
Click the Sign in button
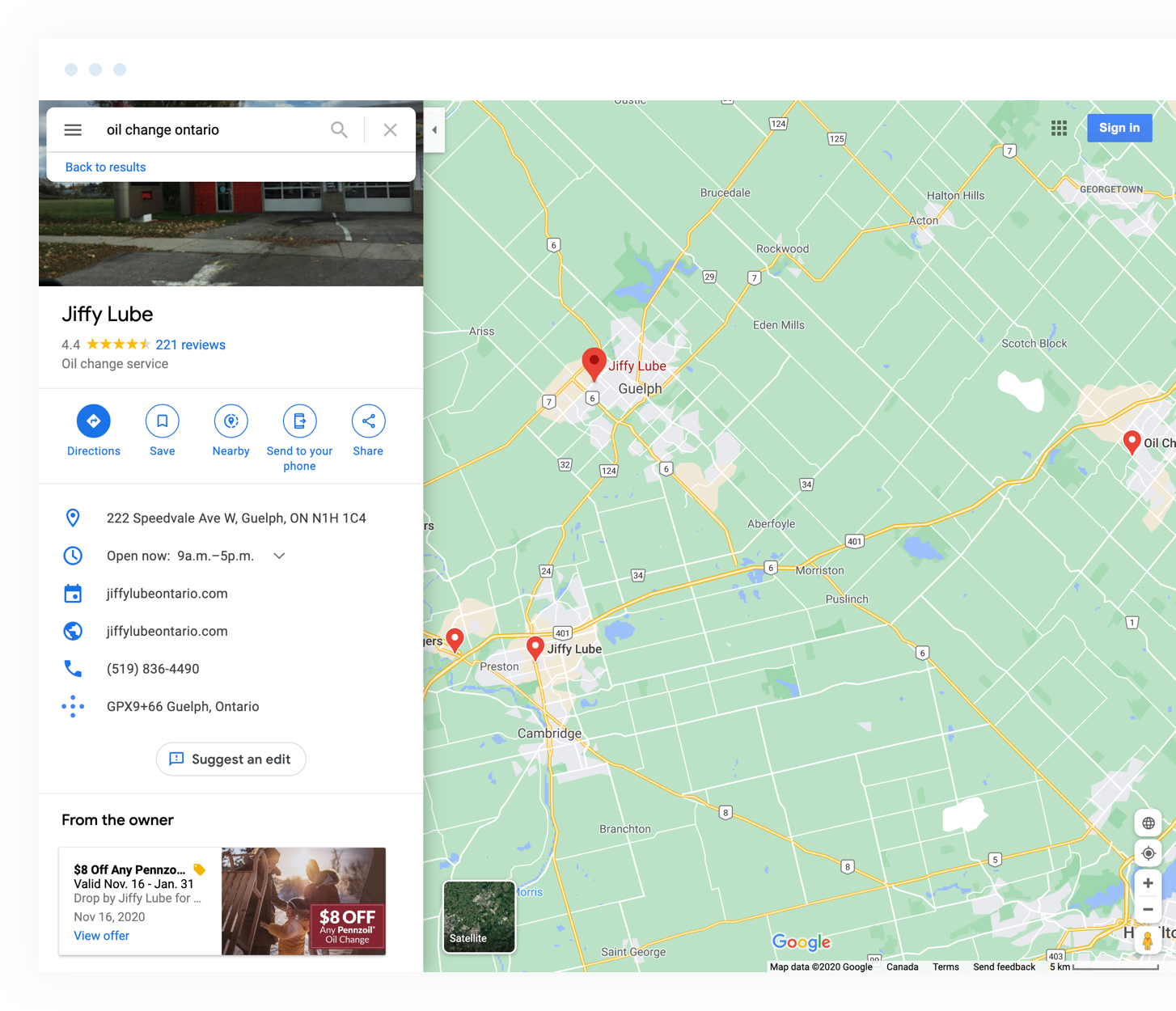click(1119, 128)
